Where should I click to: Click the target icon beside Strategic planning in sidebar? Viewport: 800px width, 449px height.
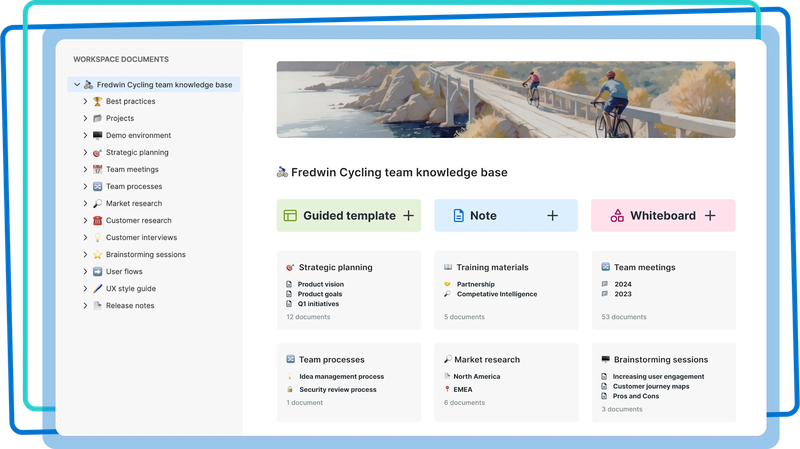97,153
